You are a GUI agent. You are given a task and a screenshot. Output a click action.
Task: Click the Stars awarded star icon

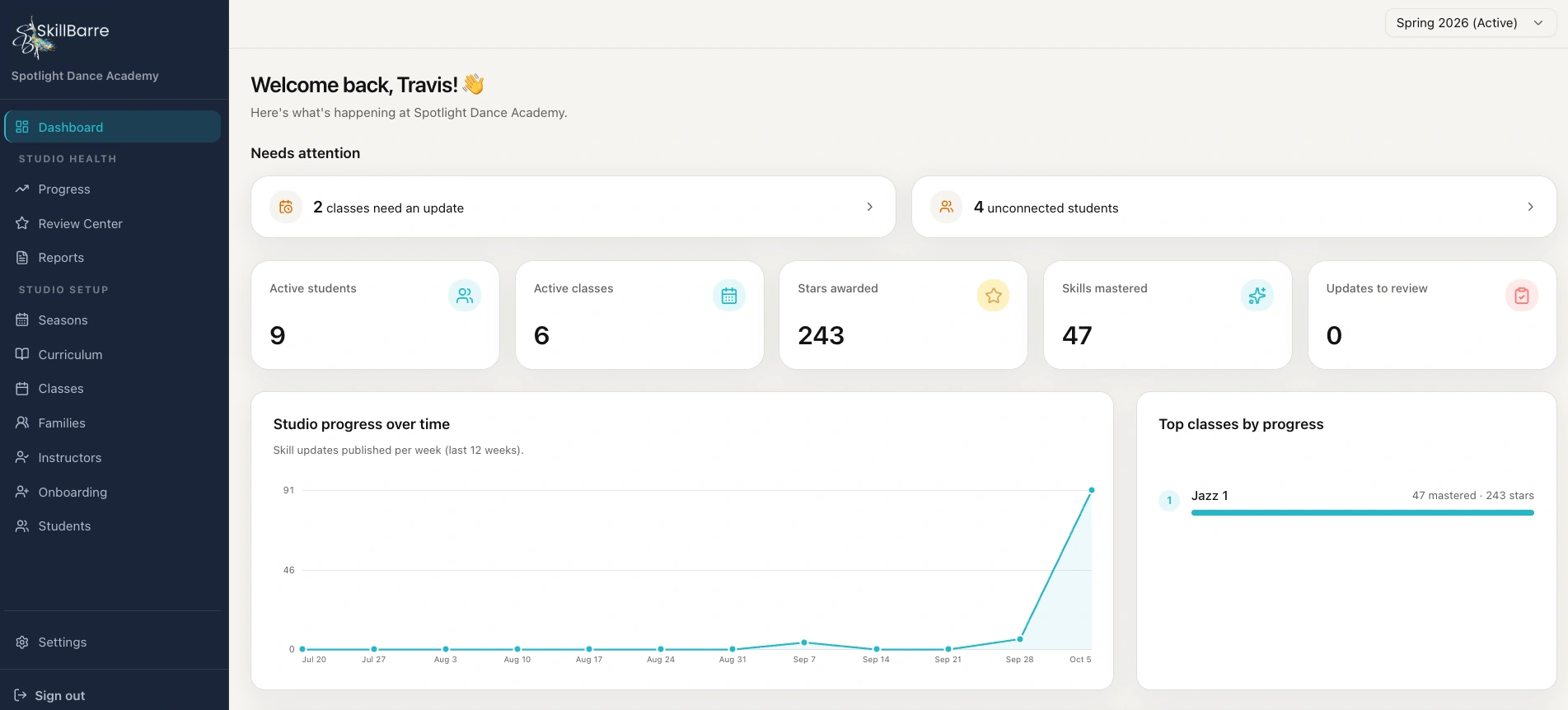[994, 296]
